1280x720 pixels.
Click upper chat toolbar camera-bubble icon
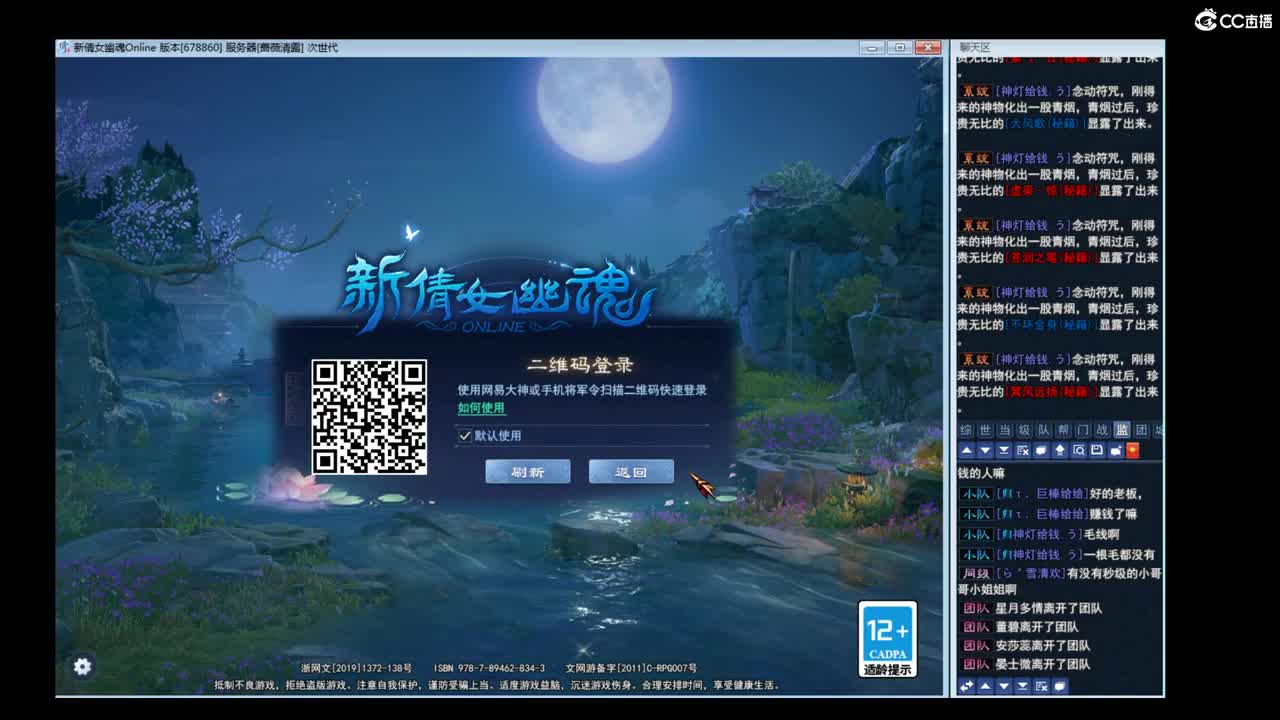pos(1115,451)
